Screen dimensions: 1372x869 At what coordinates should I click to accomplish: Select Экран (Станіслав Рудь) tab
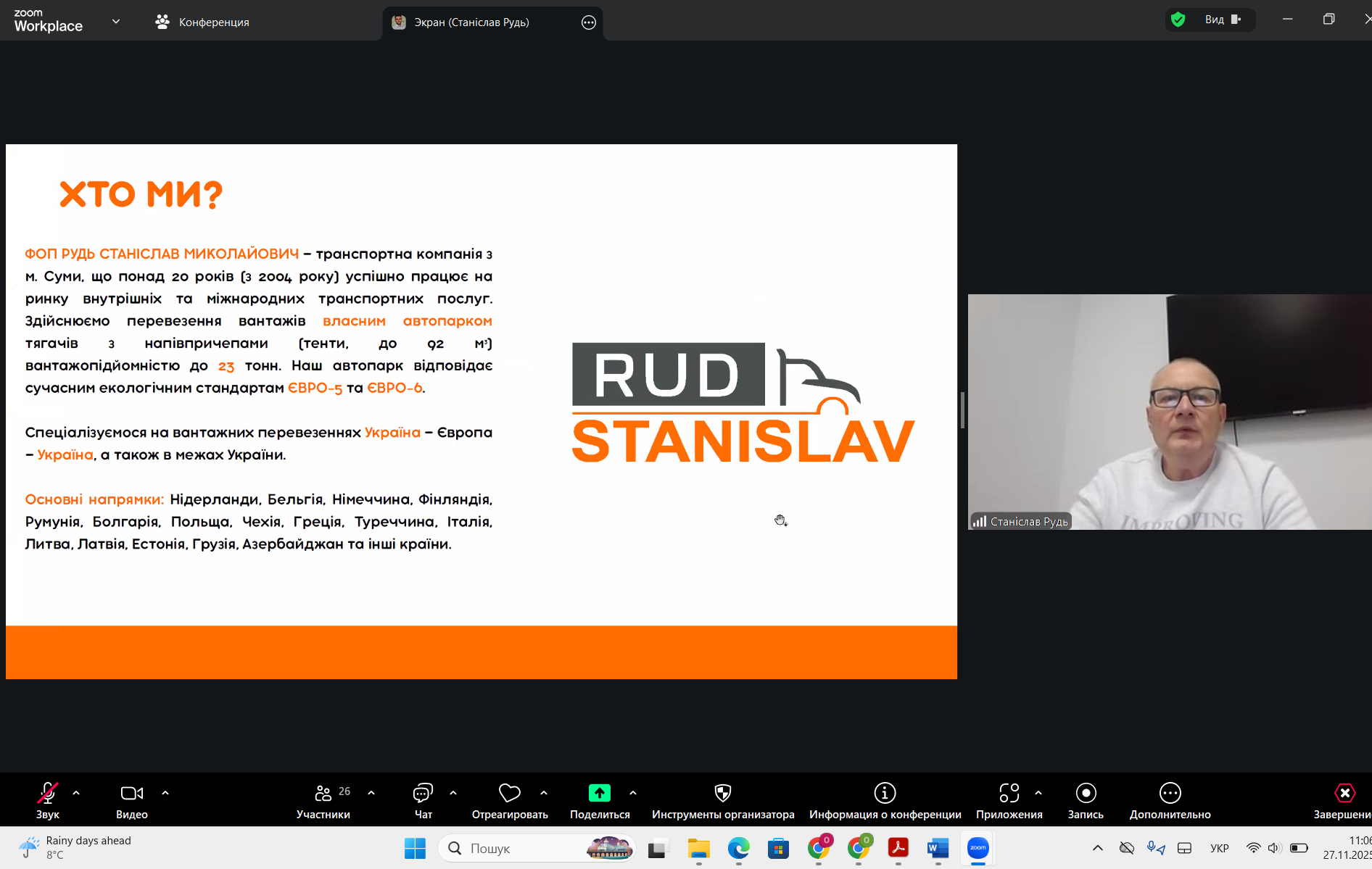pyautogui.click(x=471, y=22)
